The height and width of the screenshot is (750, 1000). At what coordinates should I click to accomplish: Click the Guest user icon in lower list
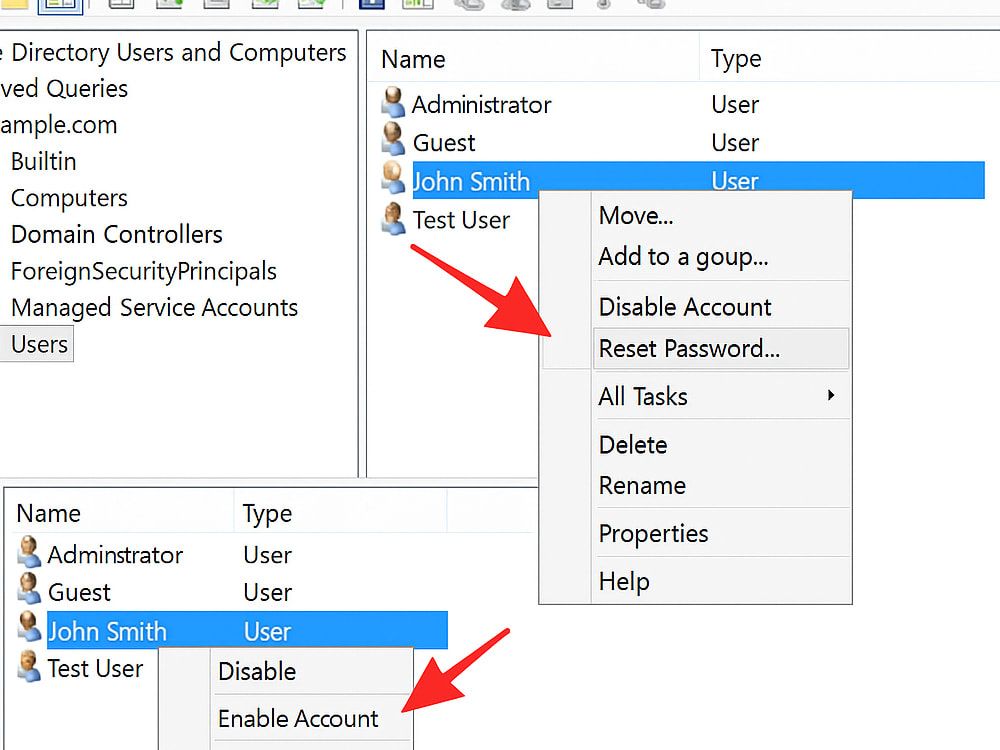point(29,589)
